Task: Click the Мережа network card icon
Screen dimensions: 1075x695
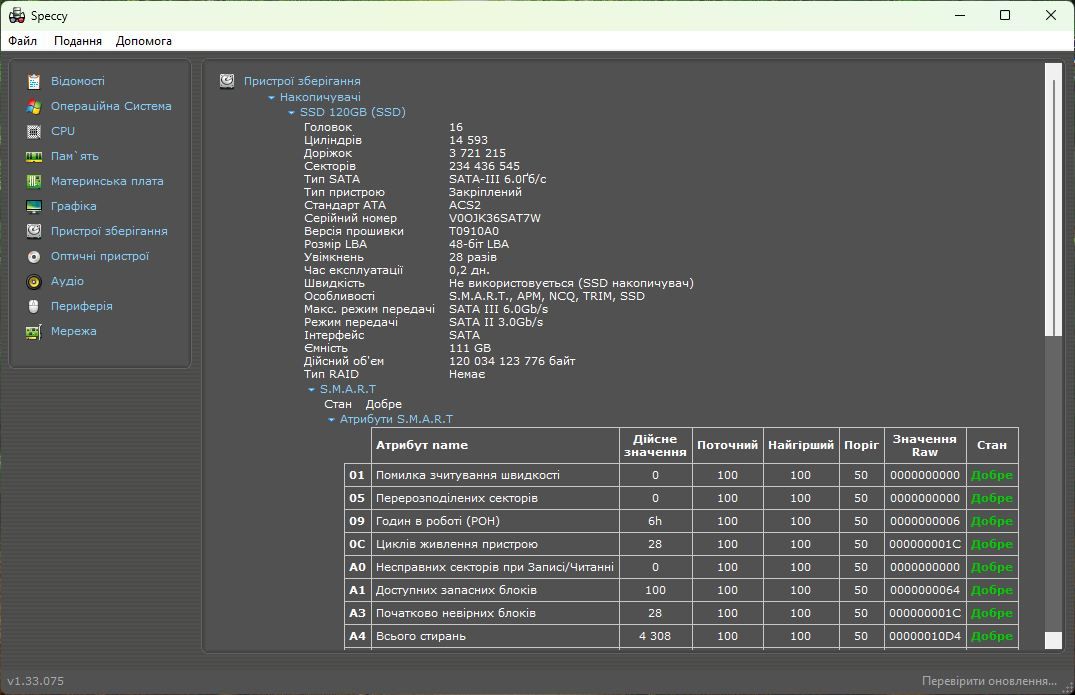Action: [x=34, y=332]
